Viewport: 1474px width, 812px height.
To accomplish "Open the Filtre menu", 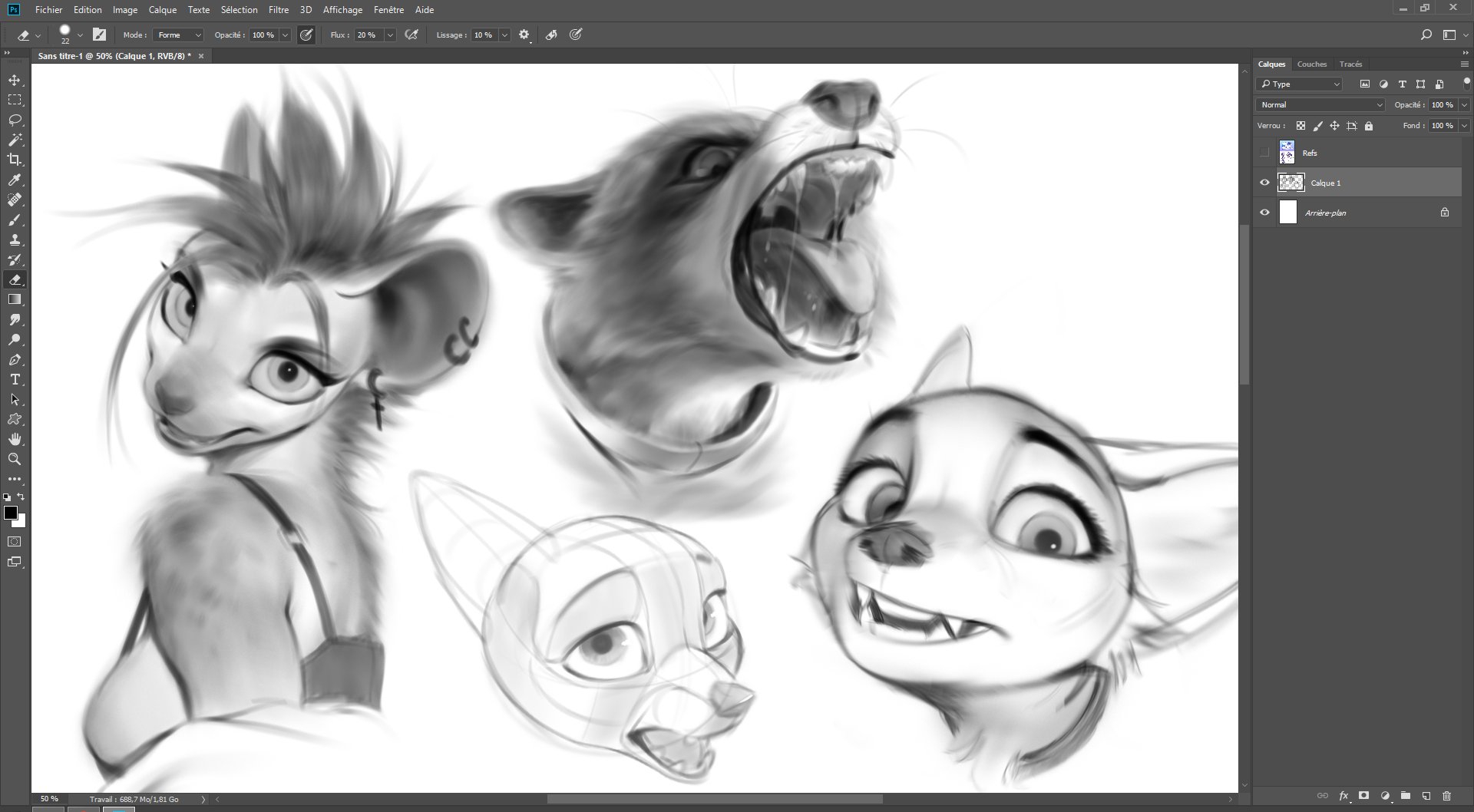I will (x=279, y=10).
